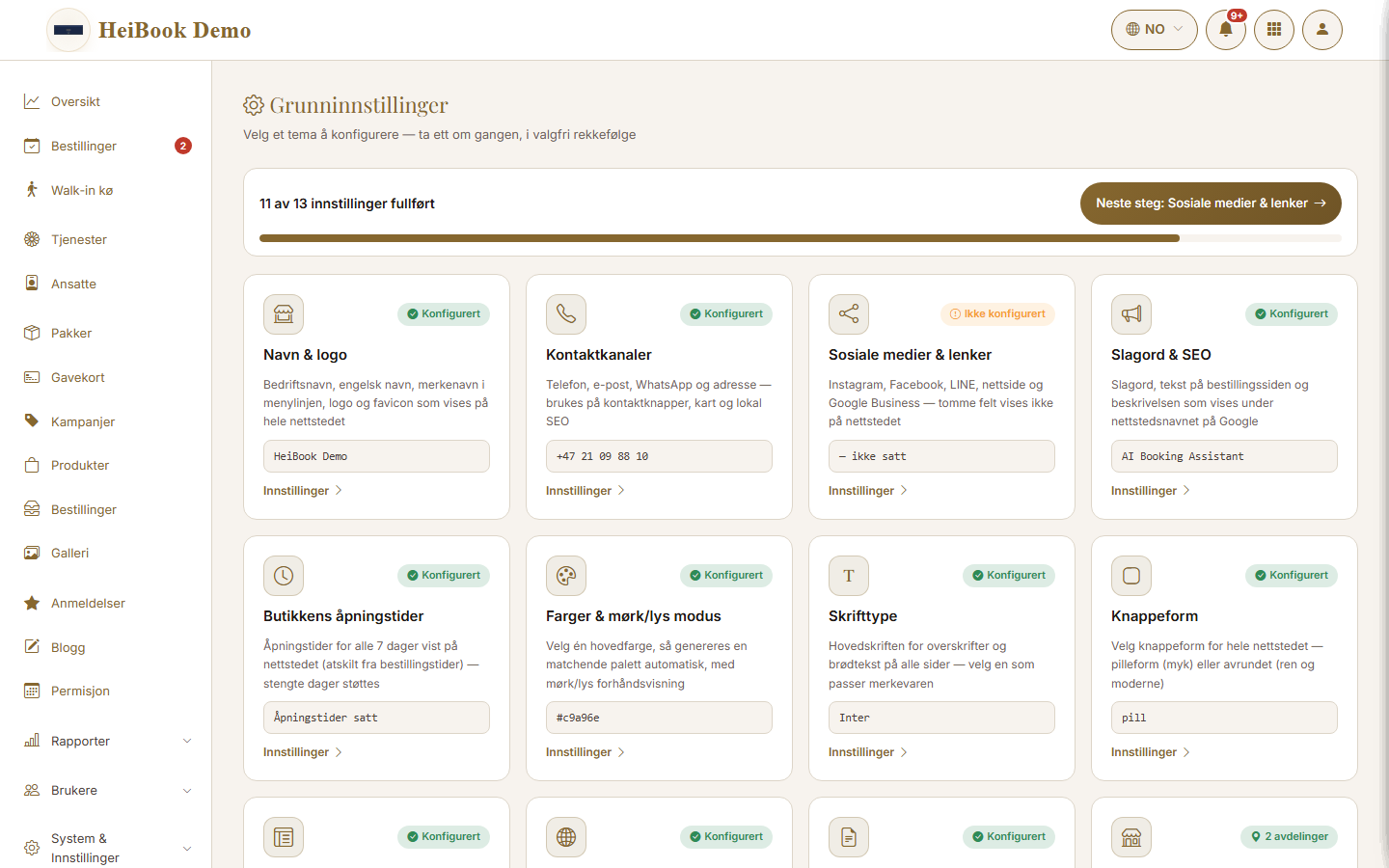Click the megaphone icon on Slagord & SEO card

(1131, 314)
